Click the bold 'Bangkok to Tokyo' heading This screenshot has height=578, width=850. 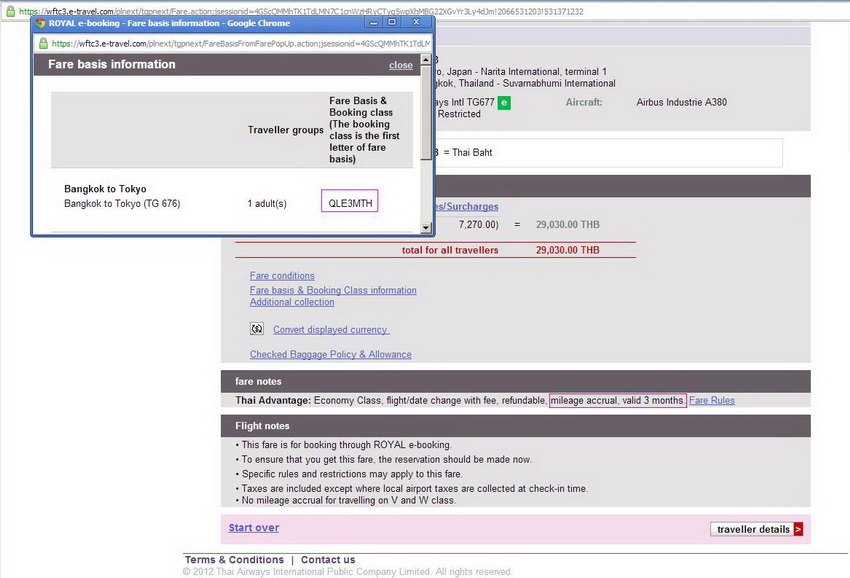tap(105, 189)
